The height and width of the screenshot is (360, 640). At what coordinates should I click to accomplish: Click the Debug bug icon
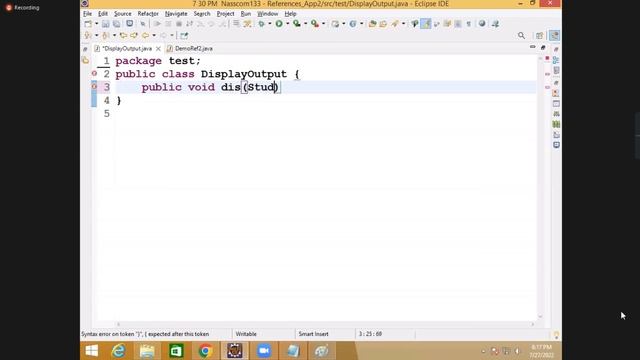click(x=261, y=24)
